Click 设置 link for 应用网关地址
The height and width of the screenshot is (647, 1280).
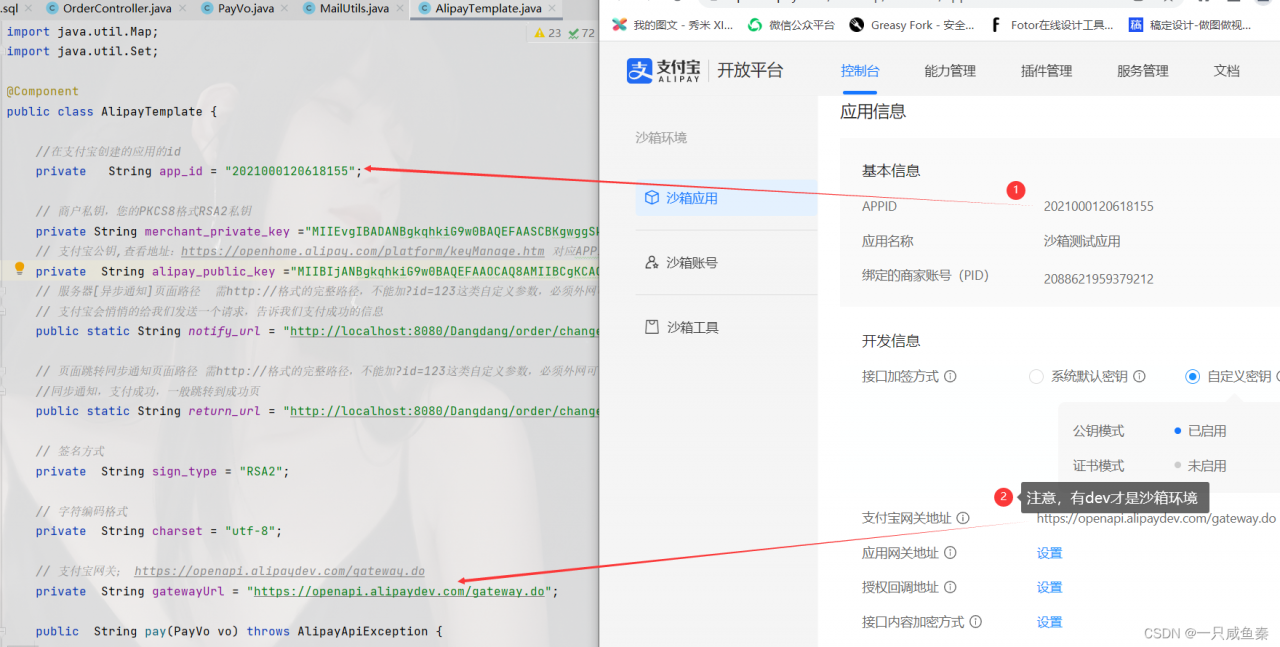click(x=1049, y=553)
